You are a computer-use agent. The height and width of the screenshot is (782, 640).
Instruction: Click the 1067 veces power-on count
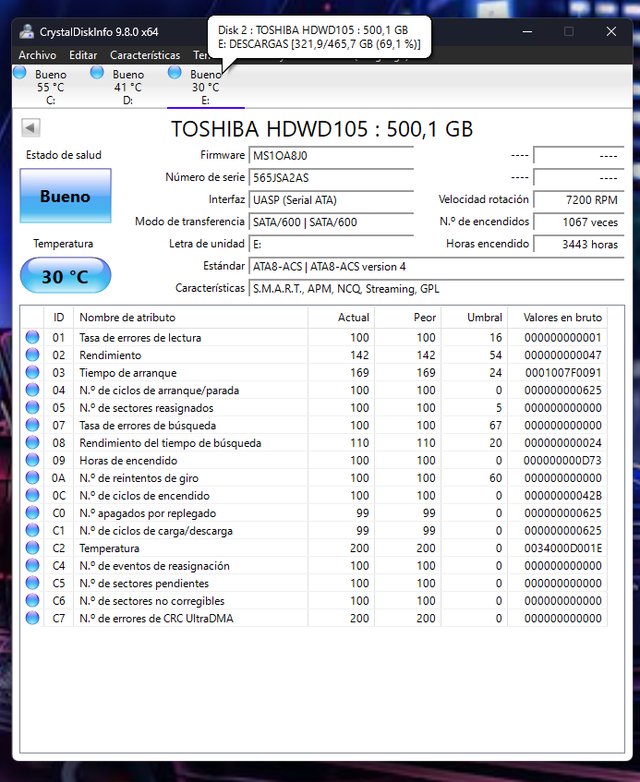[579, 222]
